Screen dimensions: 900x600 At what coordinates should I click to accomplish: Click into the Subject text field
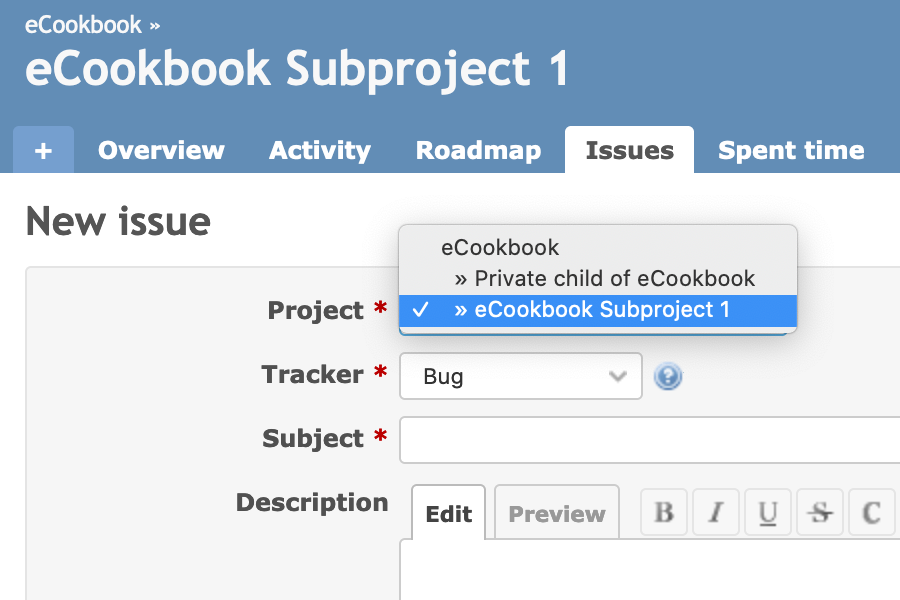click(650, 440)
